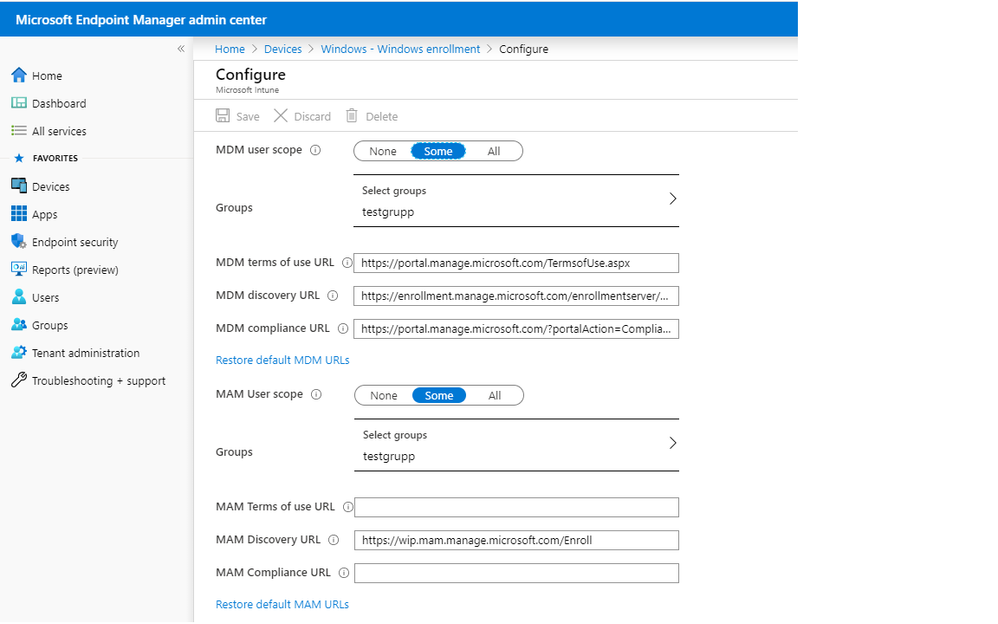The image size is (998, 624).
Task: Expand MDM Select groups chevron
Action: (x=672, y=199)
